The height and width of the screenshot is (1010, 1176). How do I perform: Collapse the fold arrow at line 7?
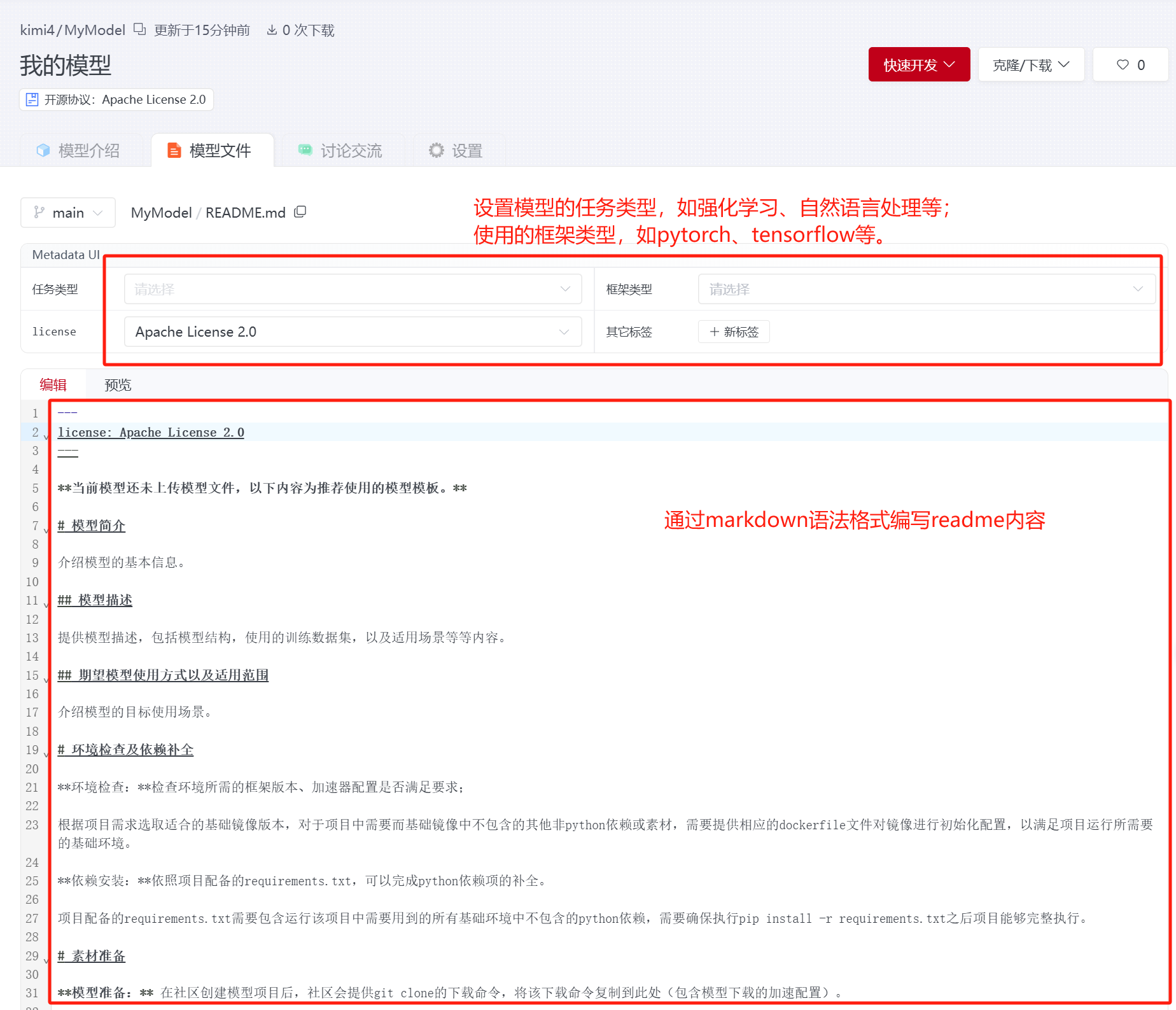pyautogui.click(x=46, y=529)
